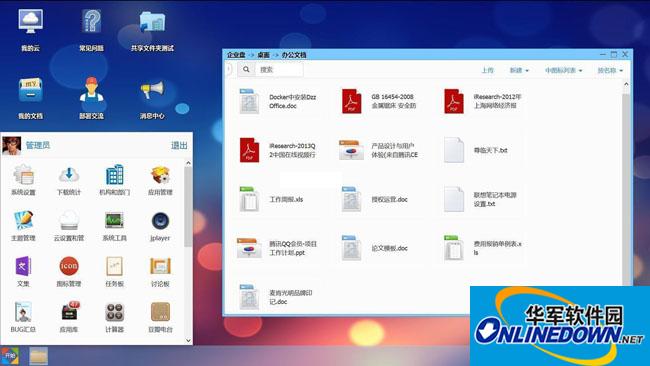Open the red icon management app
The height and width of the screenshot is (366, 650).
(x=69, y=267)
